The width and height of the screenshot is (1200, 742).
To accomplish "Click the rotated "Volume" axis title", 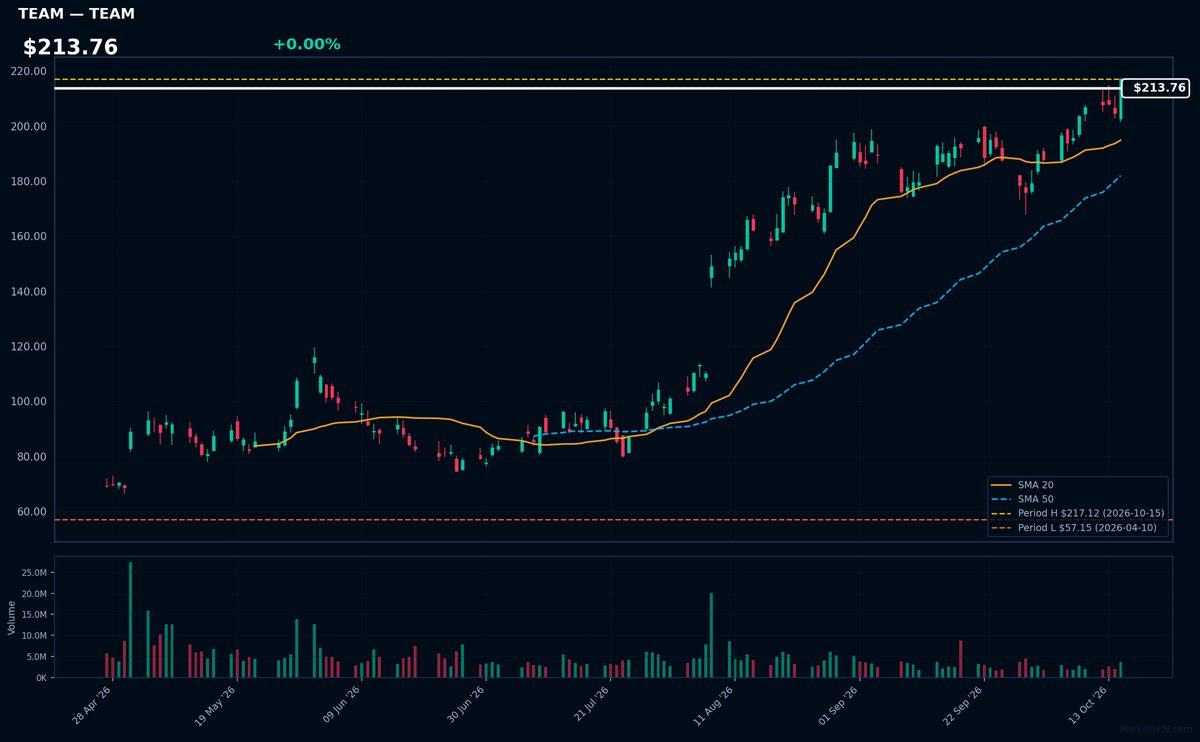I will click(11, 617).
